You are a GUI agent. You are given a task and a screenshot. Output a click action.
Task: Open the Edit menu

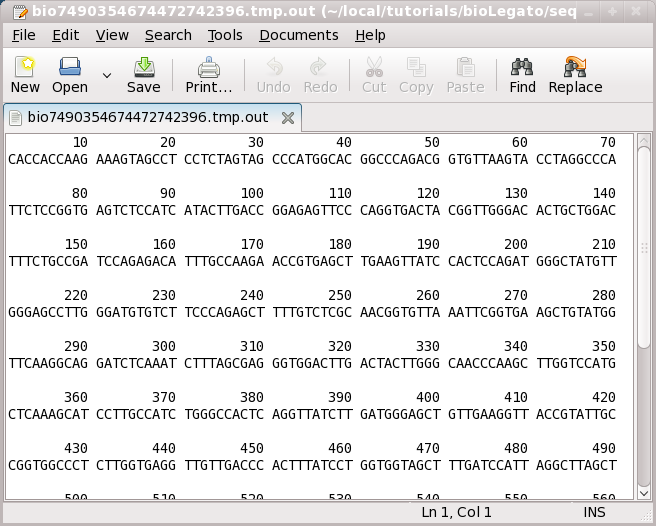[x=66, y=35]
